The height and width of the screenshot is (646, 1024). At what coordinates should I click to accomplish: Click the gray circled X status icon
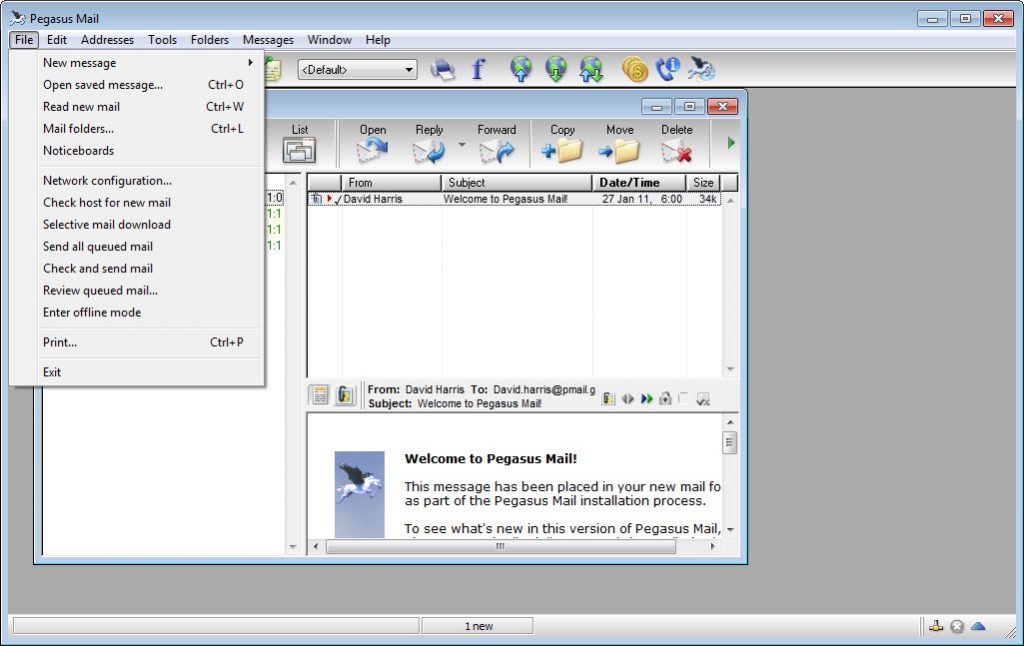(957, 626)
